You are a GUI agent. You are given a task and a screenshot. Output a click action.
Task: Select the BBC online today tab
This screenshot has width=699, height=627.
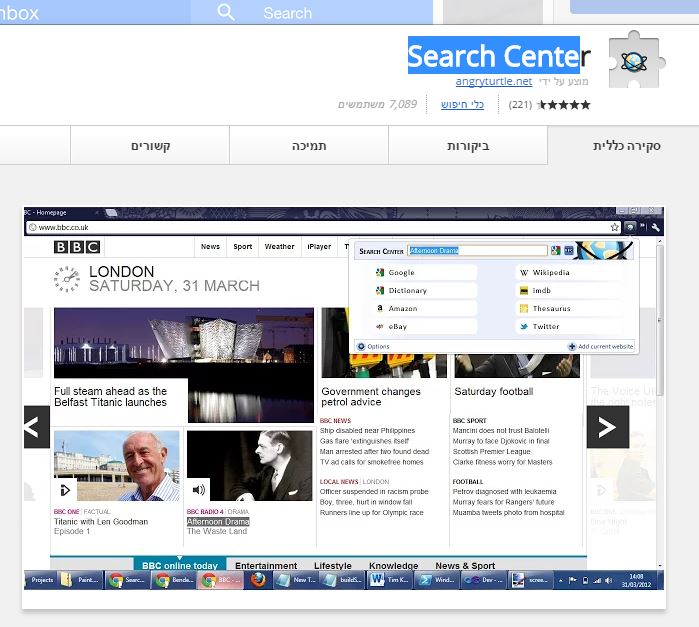[180, 565]
